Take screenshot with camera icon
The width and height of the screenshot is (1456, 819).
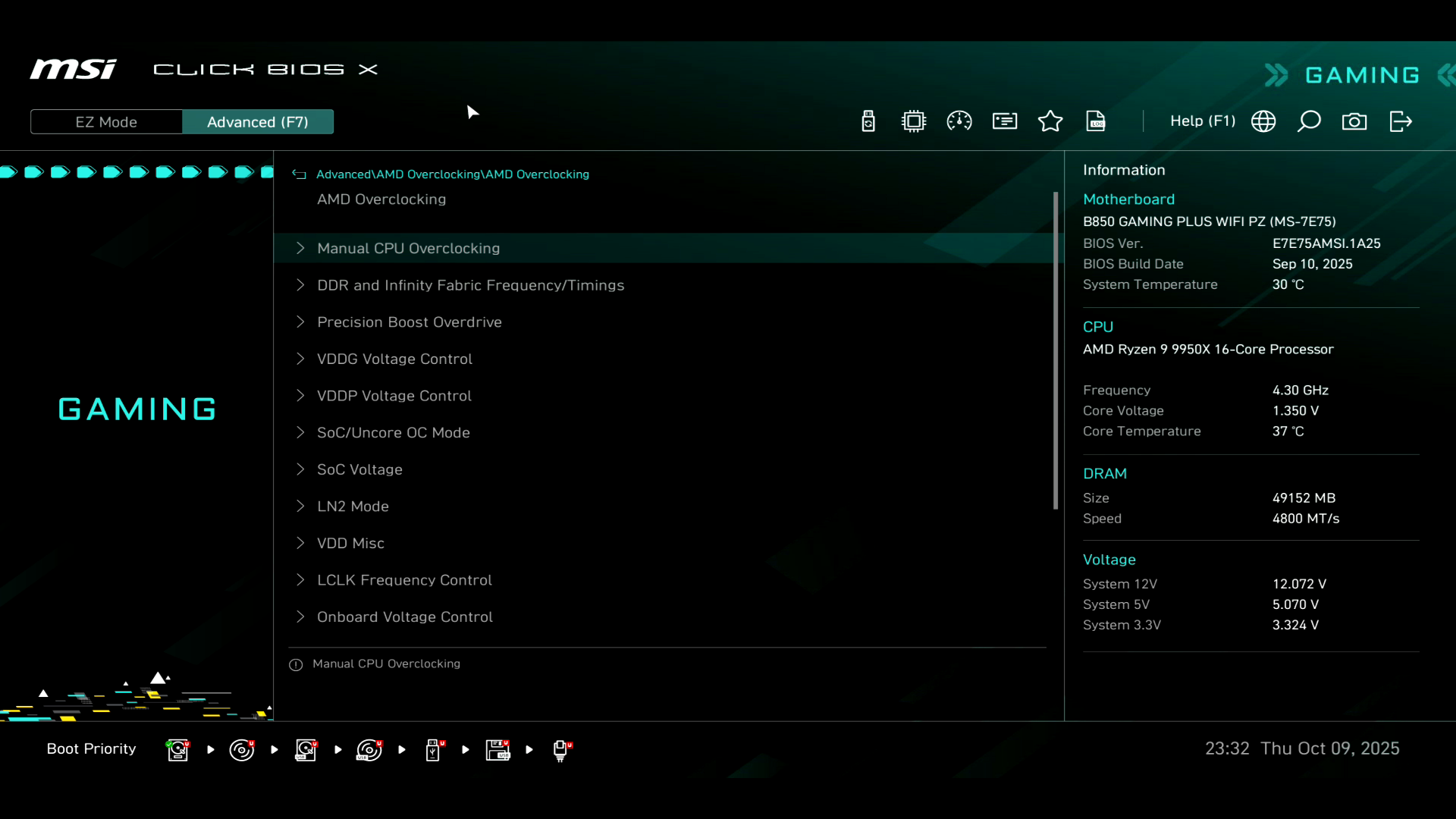click(1354, 121)
